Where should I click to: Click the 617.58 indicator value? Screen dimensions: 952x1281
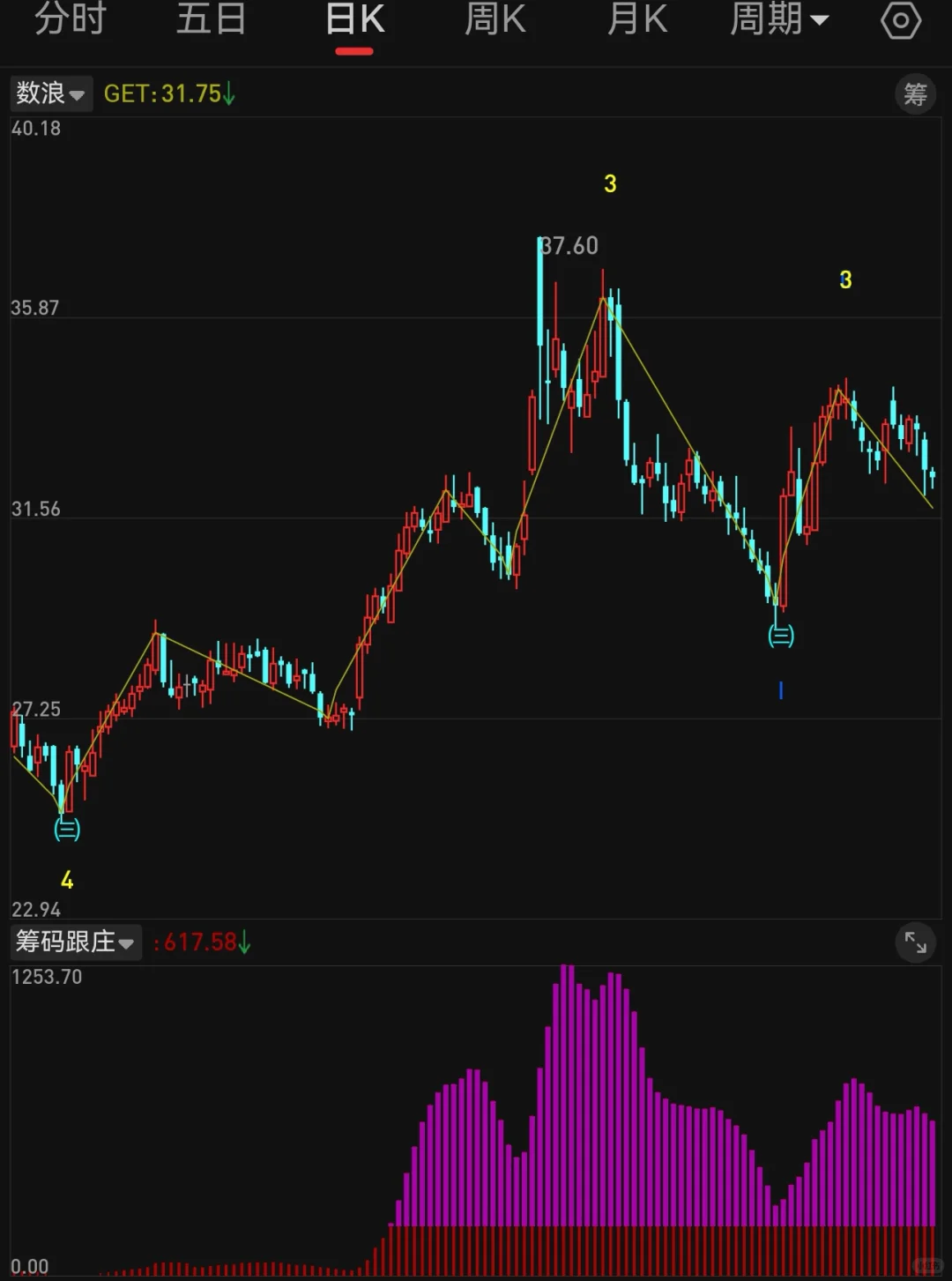click(203, 942)
